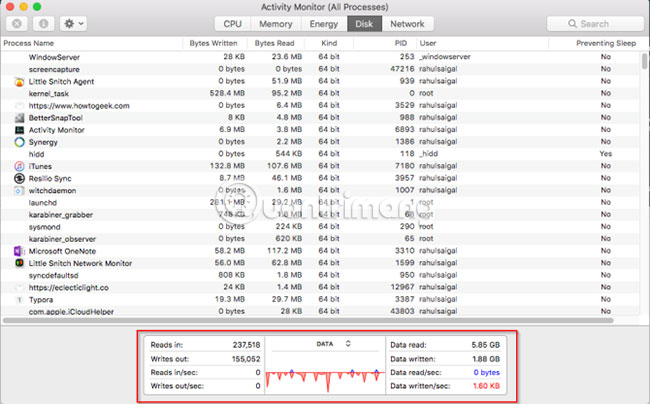Click the BetterSnapTool icon
Image resolution: width=650 pixels, height=404 pixels.
[x=19, y=118]
